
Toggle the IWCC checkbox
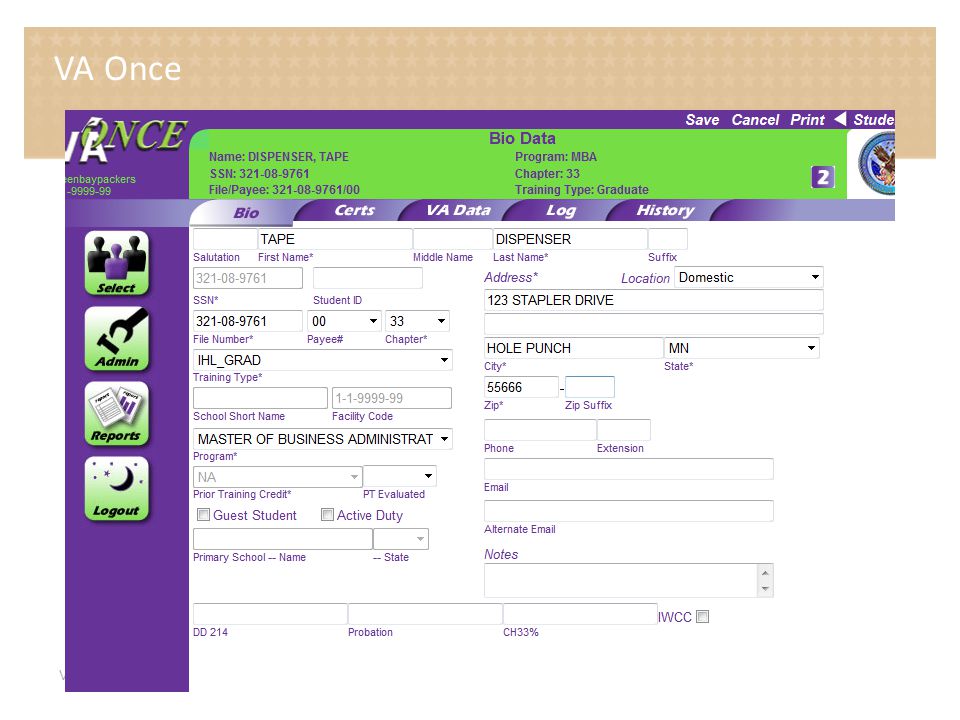coord(703,617)
